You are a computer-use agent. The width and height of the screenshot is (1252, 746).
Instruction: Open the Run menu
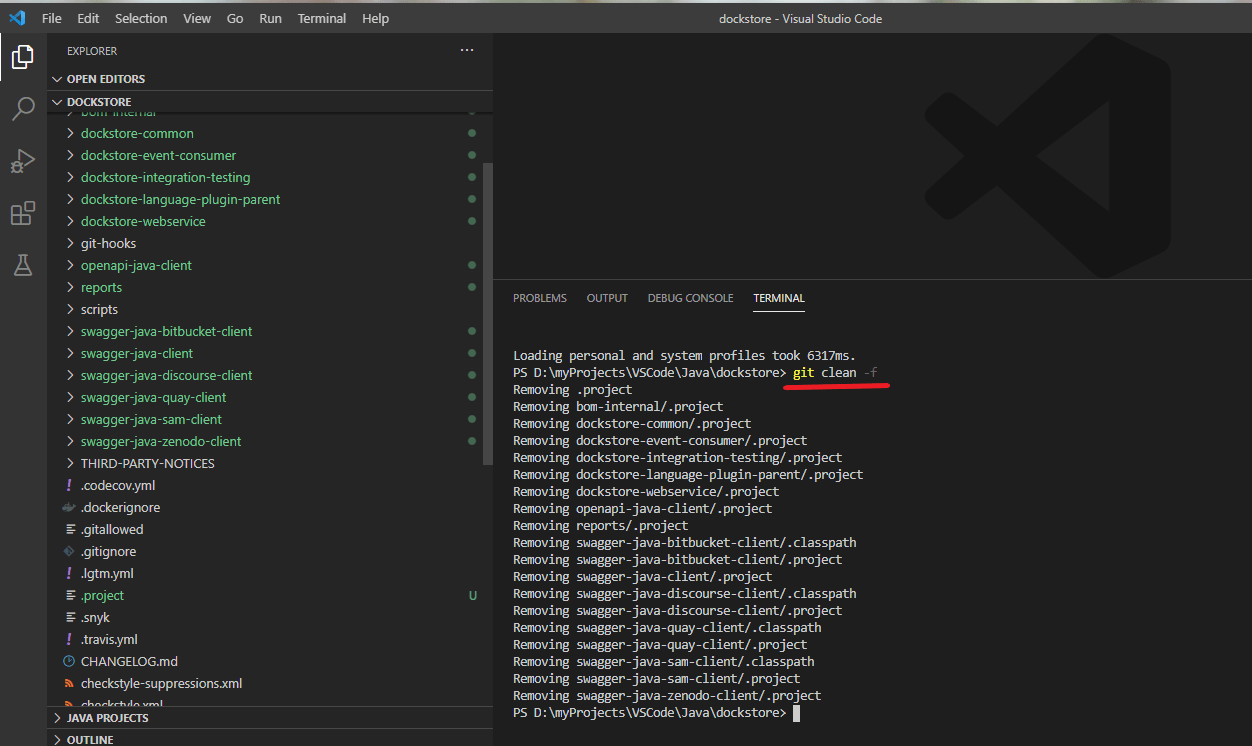click(270, 18)
